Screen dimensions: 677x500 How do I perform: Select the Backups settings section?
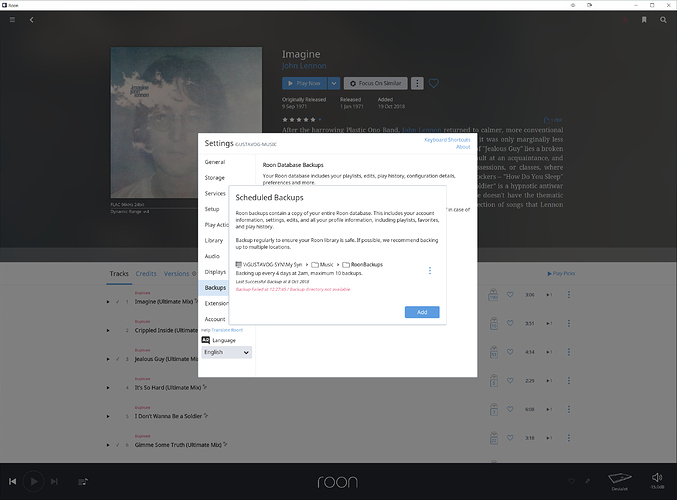(x=215, y=288)
